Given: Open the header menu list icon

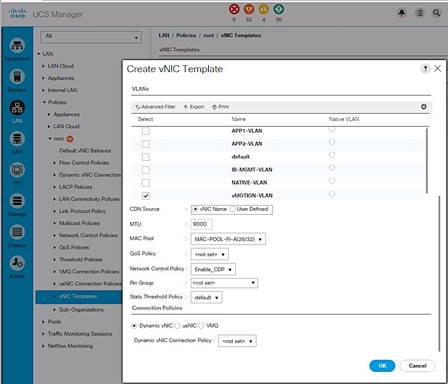Looking at the screenshot, I should (x=420, y=13).
